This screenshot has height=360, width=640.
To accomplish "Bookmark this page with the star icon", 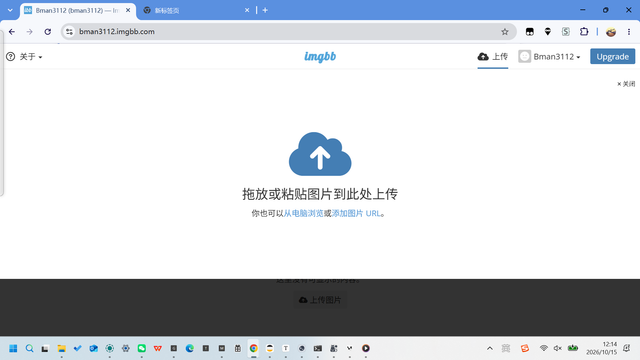I will point(504,32).
